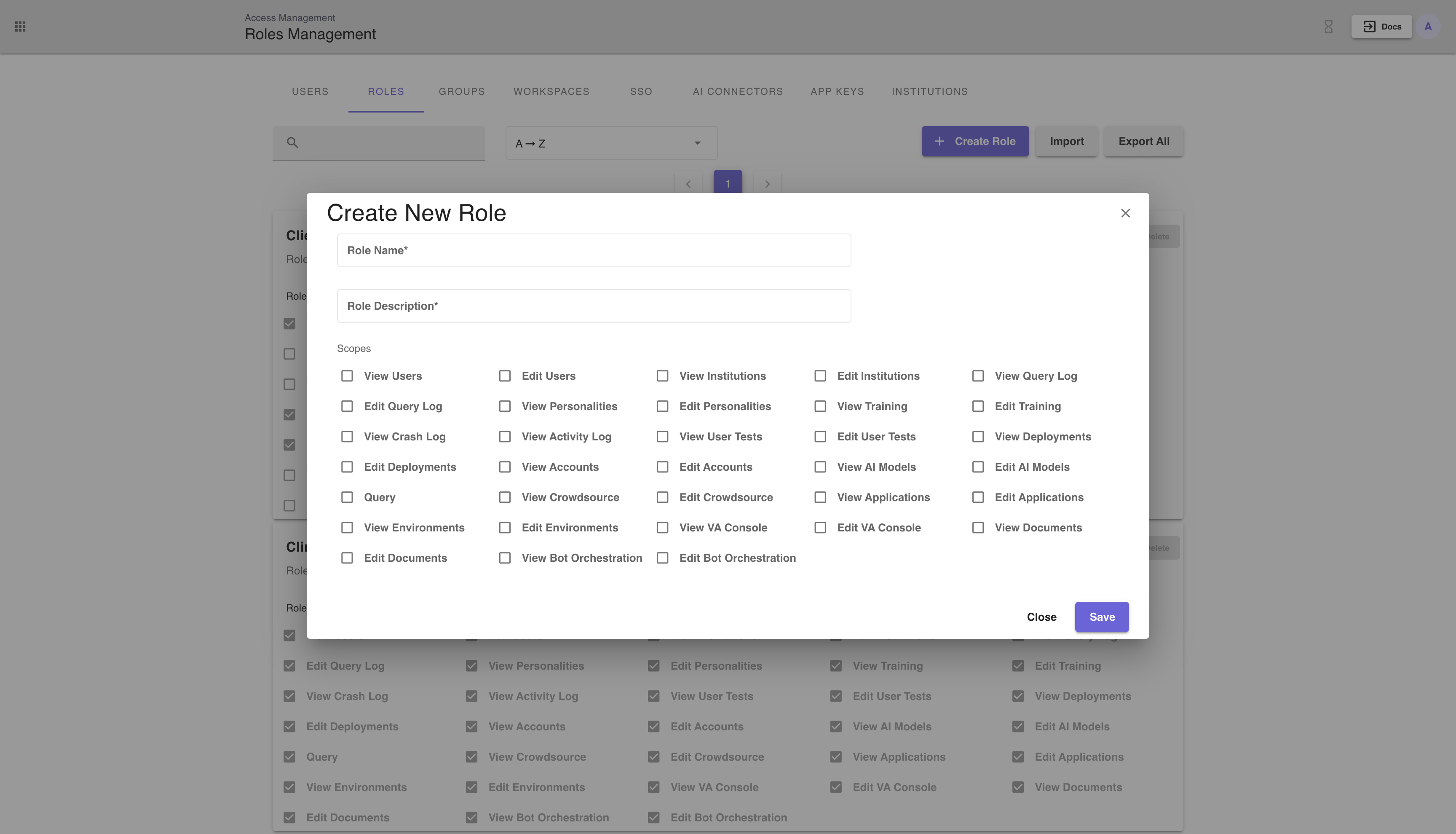The image size is (1456, 834).
Task: Tick the View Query Log checkbox
Action: (978, 376)
